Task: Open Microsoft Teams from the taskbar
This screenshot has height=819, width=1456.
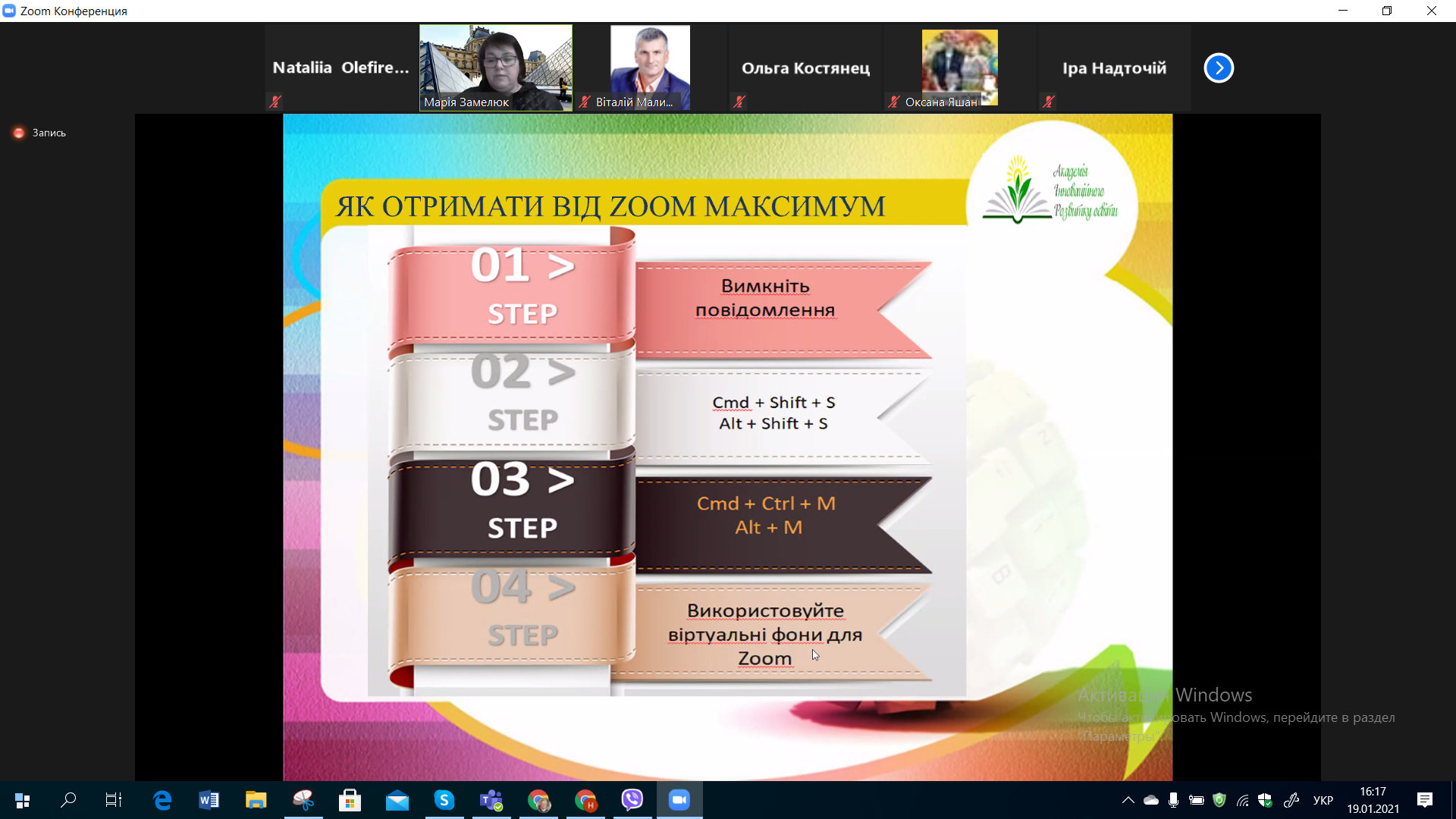Action: tap(491, 800)
